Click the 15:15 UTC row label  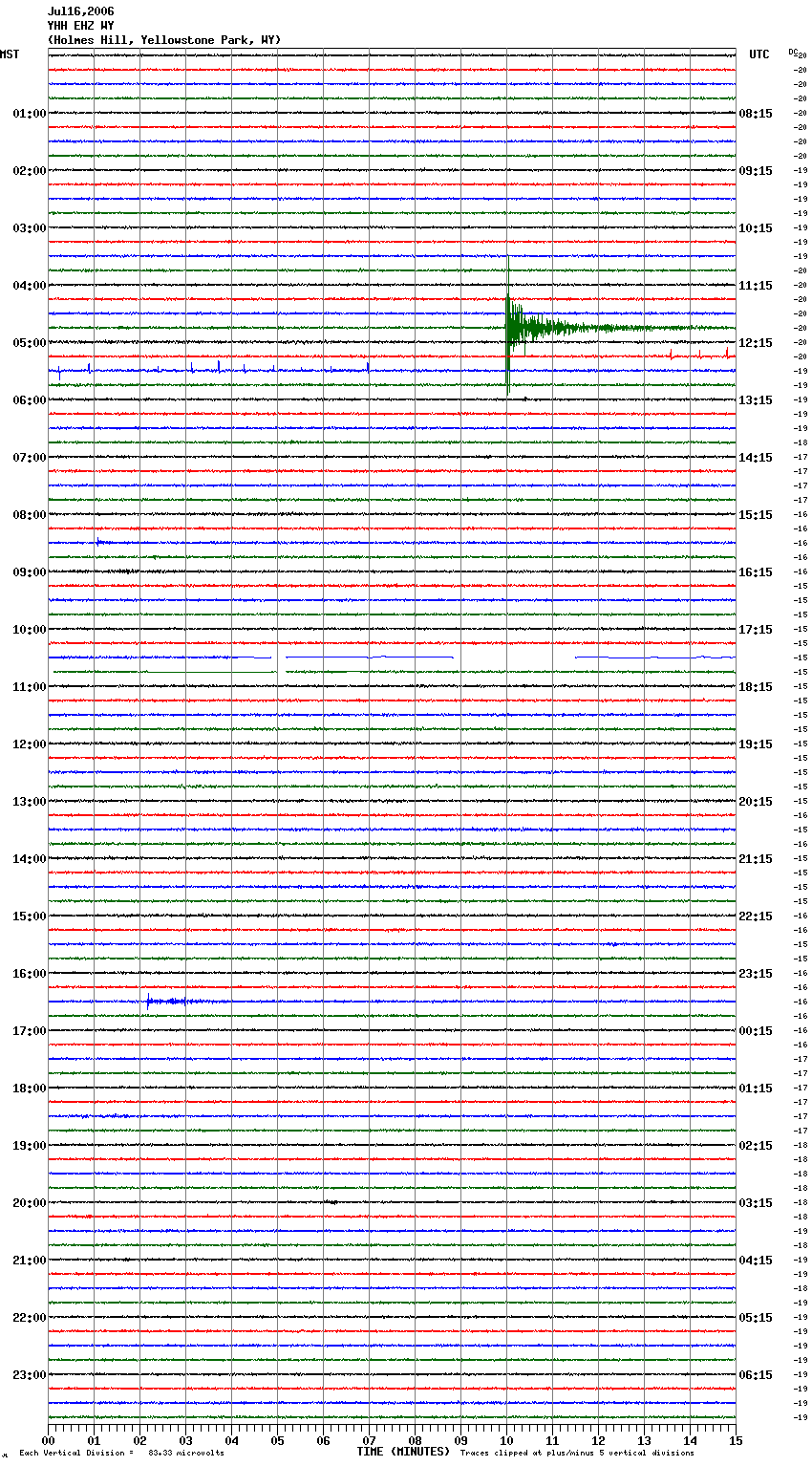tap(756, 515)
